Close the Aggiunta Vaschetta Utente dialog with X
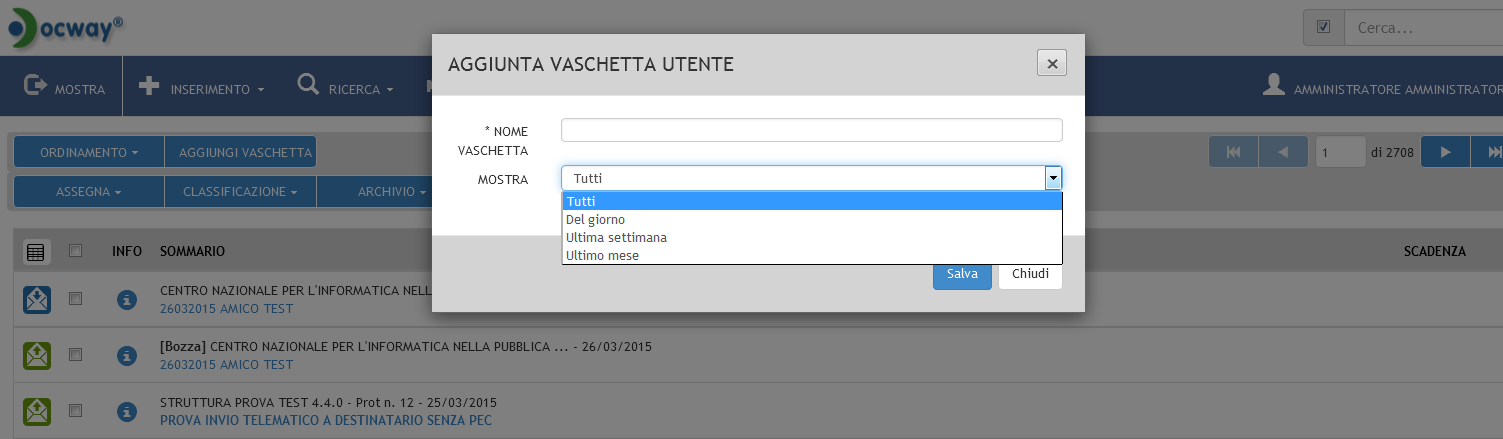This screenshot has width=1503, height=439. (1051, 63)
